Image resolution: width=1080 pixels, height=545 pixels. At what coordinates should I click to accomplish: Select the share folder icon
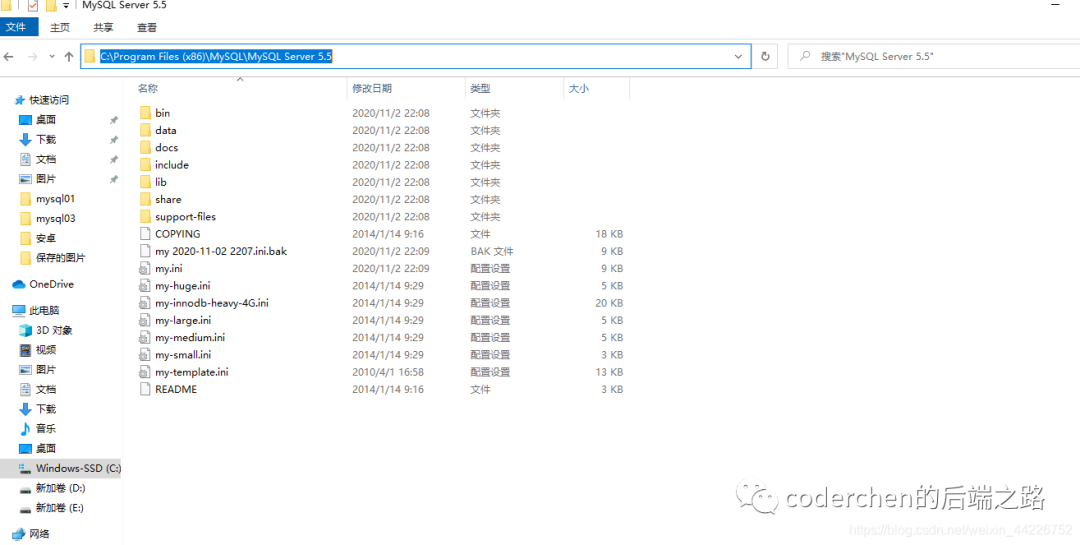point(145,199)
